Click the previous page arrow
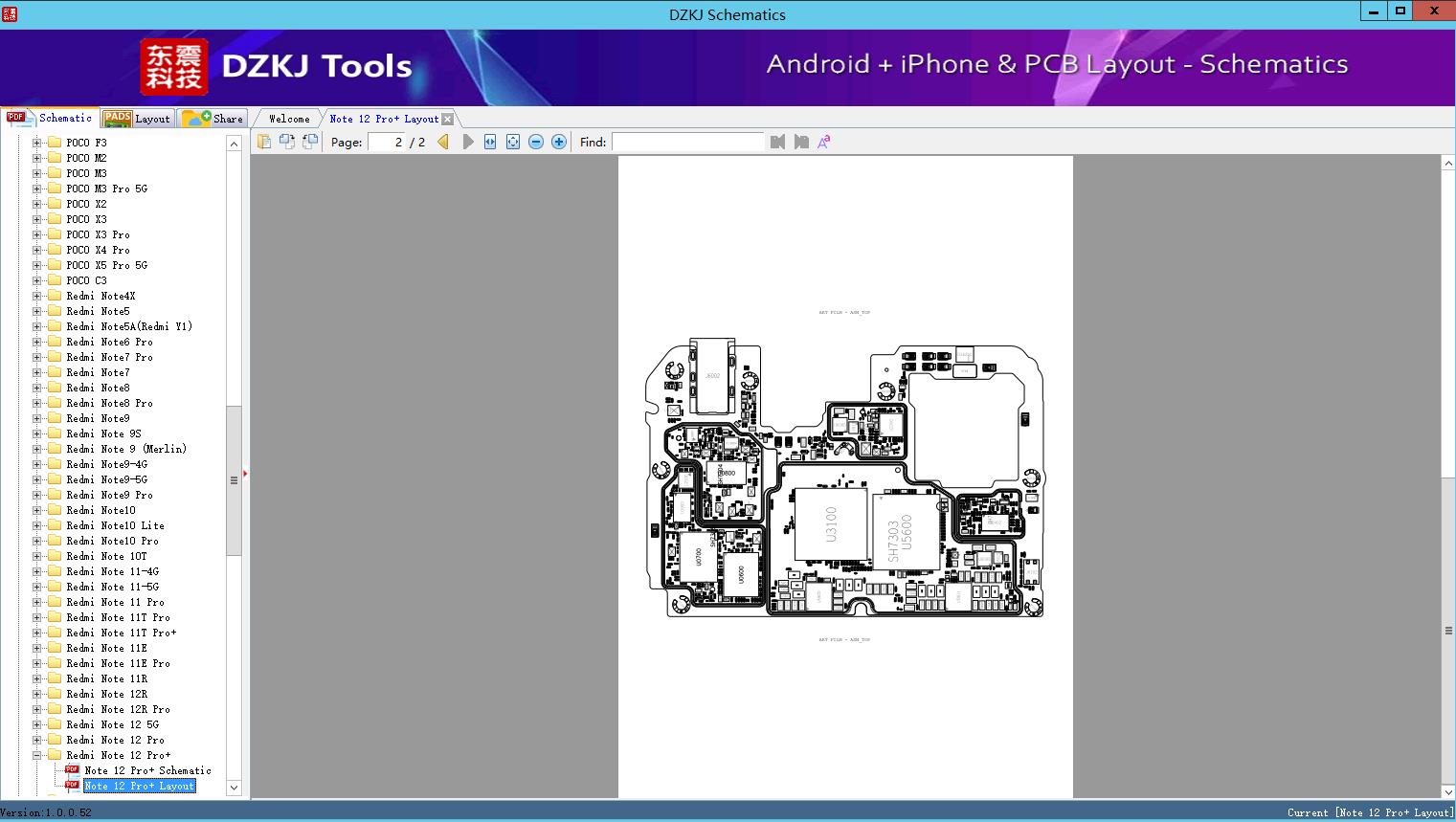The width and height of the screenshot is (1456, 822). tap(443, 142)
